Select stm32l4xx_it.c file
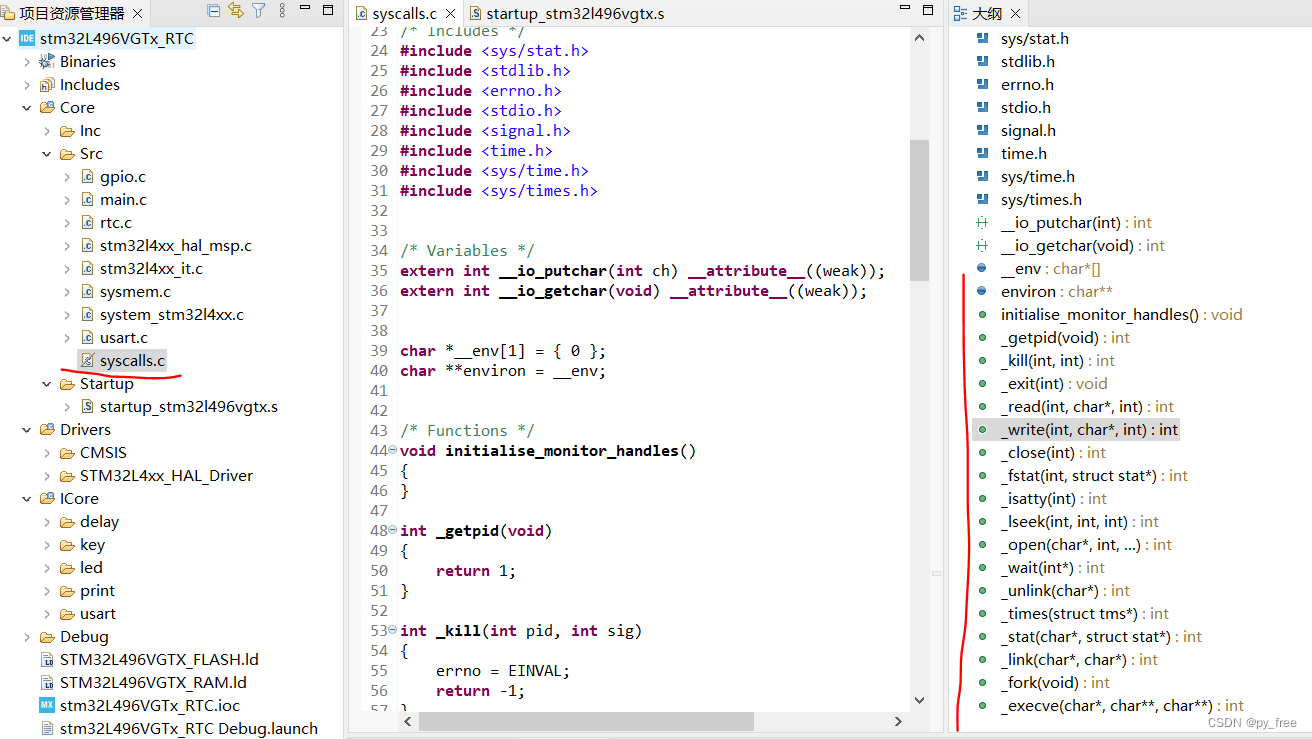 coord(151,269)
